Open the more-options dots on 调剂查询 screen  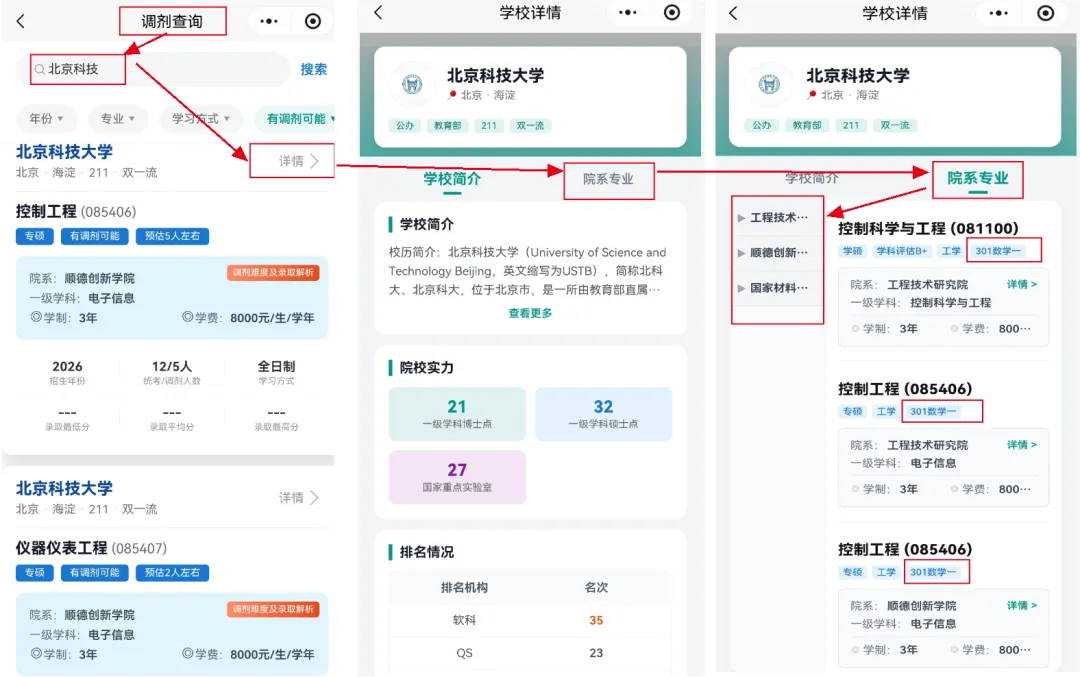(269, 21)
